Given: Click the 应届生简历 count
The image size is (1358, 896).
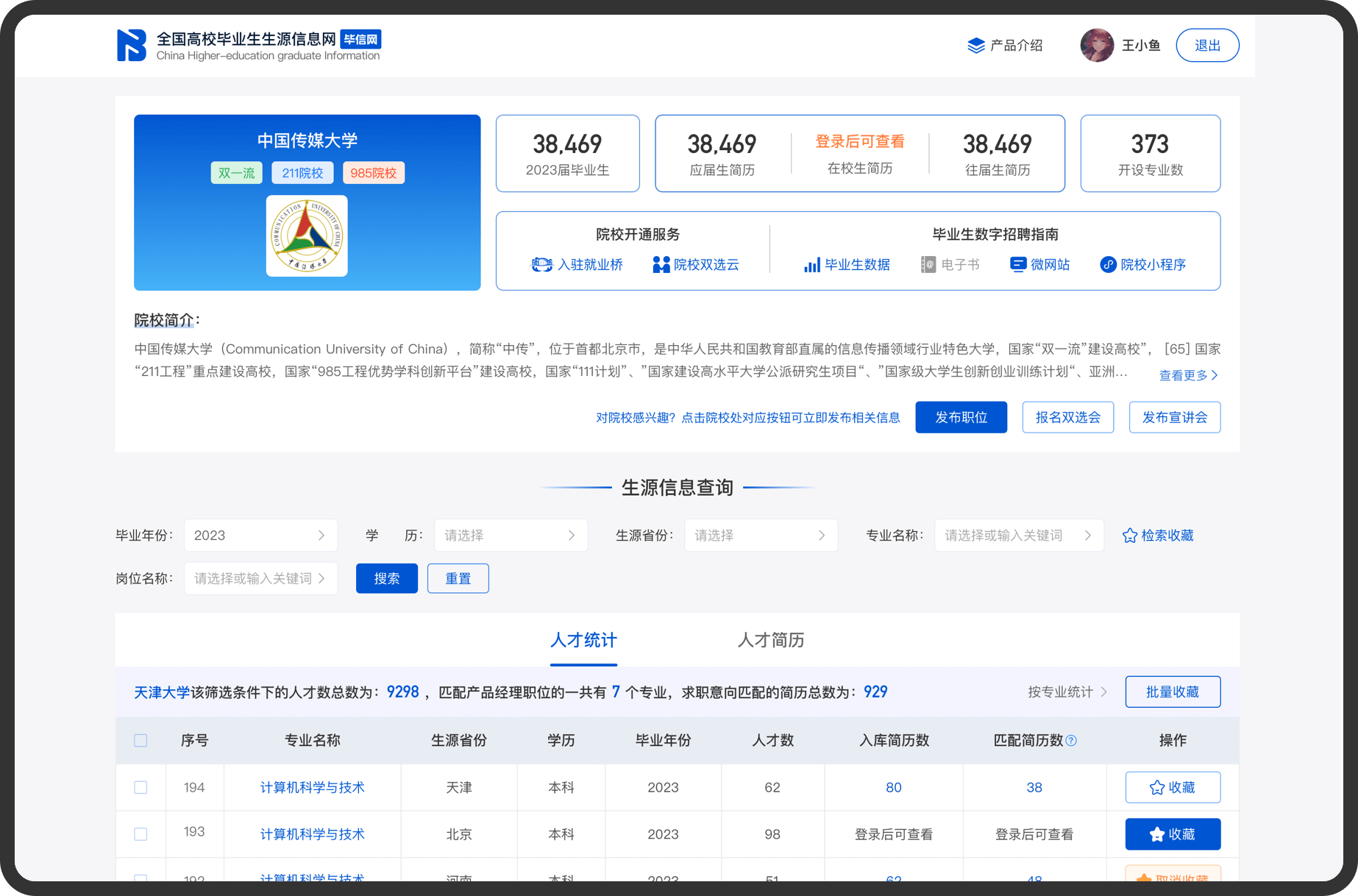Looking at the screenshot, I should coord(722,144).
